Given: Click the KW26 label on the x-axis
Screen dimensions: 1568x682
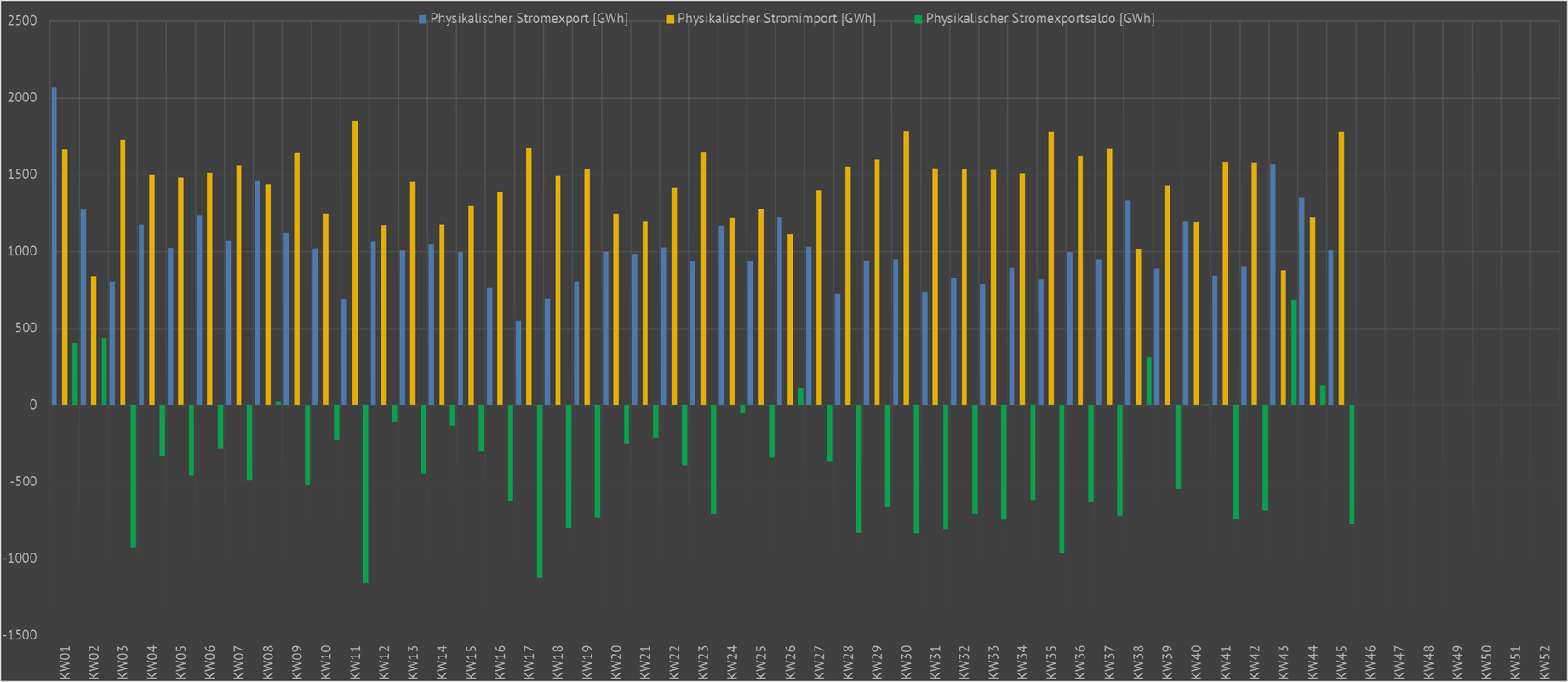Looking at the screenshot, I should (x=790, y=662).
